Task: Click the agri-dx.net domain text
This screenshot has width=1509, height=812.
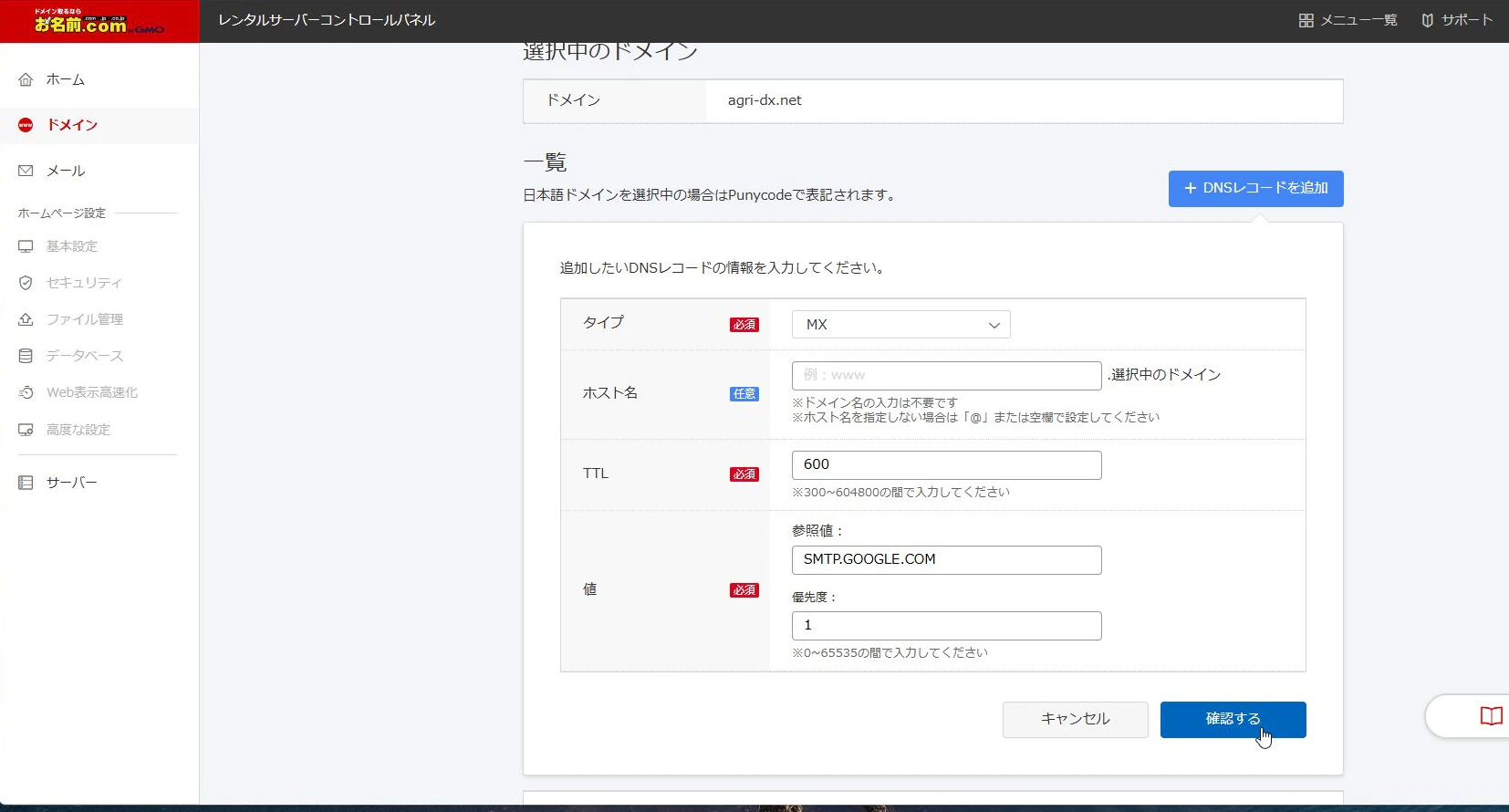Action: 765,100
